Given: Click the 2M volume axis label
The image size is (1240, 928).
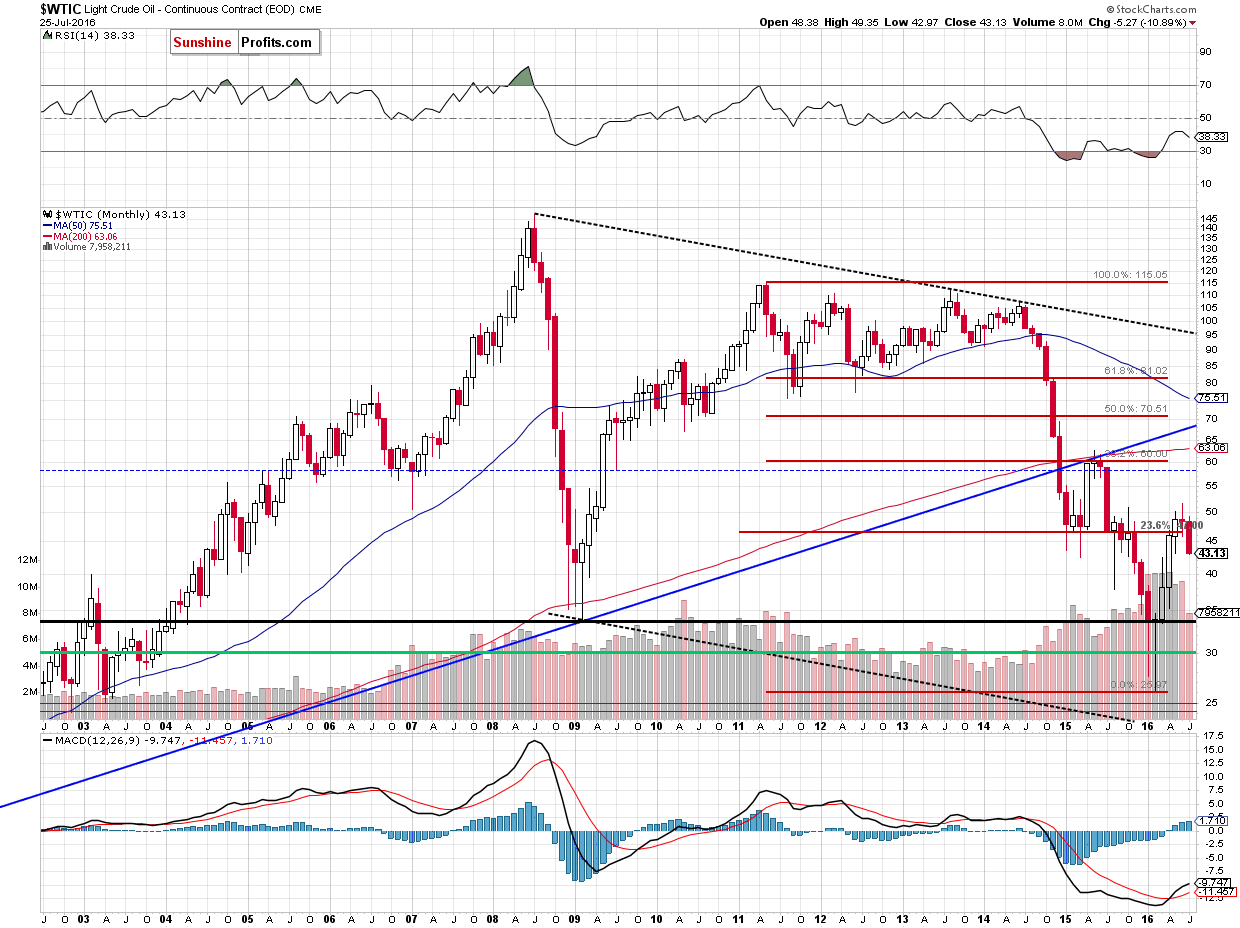Looking at the screenshot, I should (x=31, y=691).
